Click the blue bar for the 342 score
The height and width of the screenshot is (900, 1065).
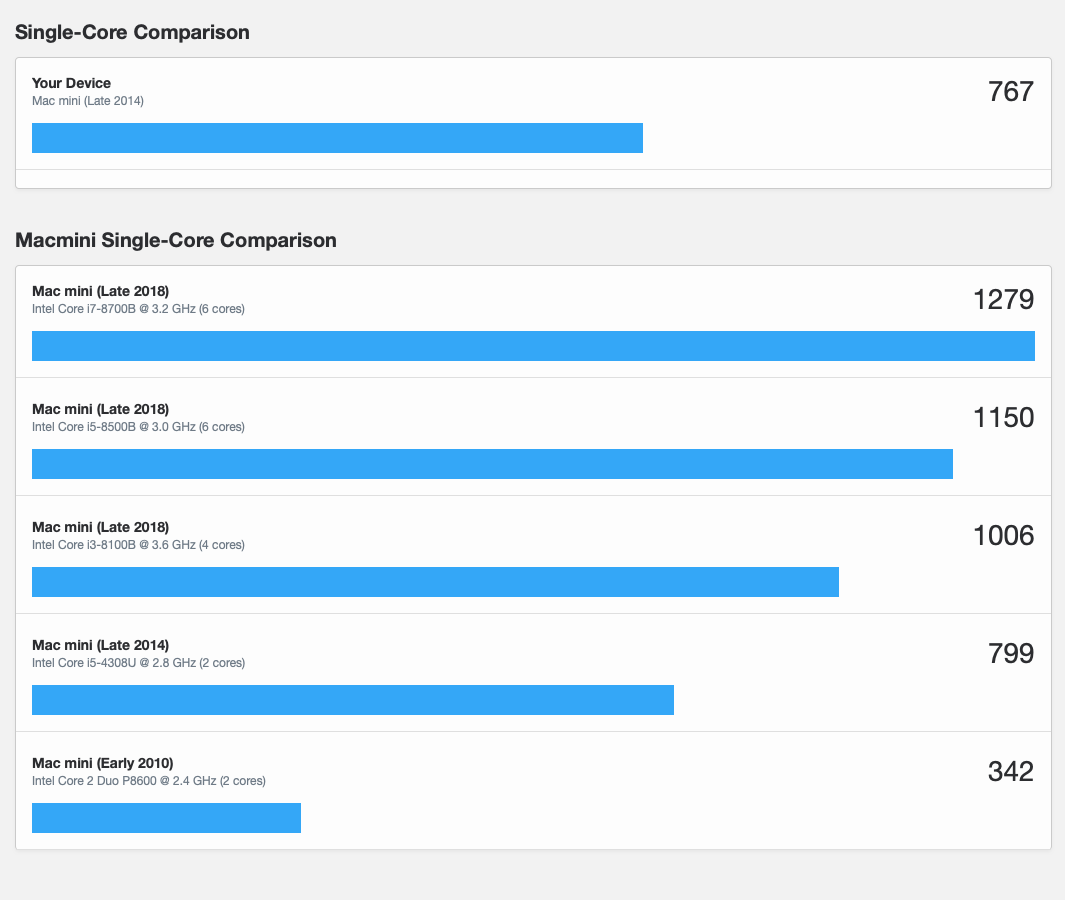pos(166,818)
